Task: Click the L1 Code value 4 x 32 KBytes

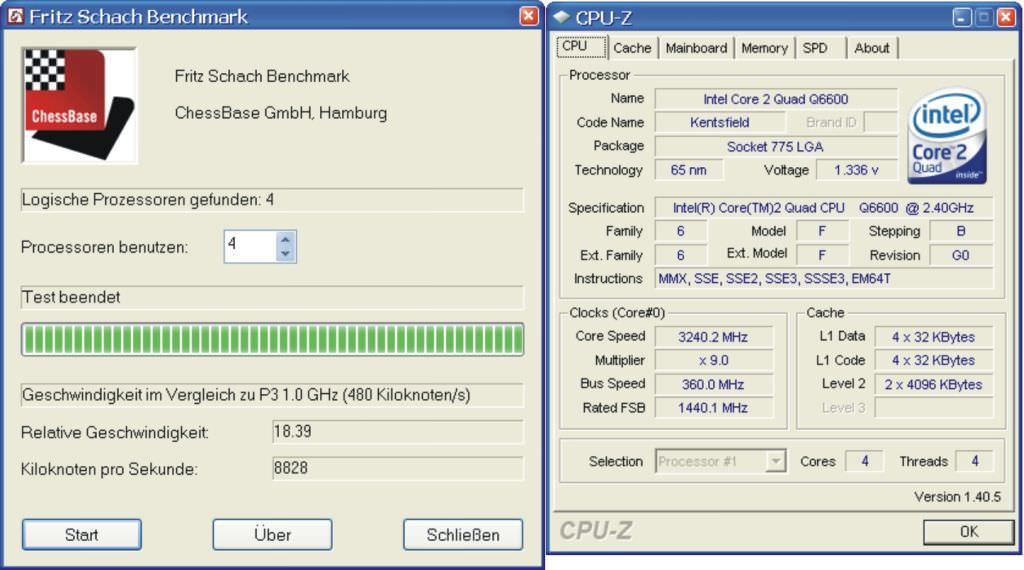Action: click(933, 360)
